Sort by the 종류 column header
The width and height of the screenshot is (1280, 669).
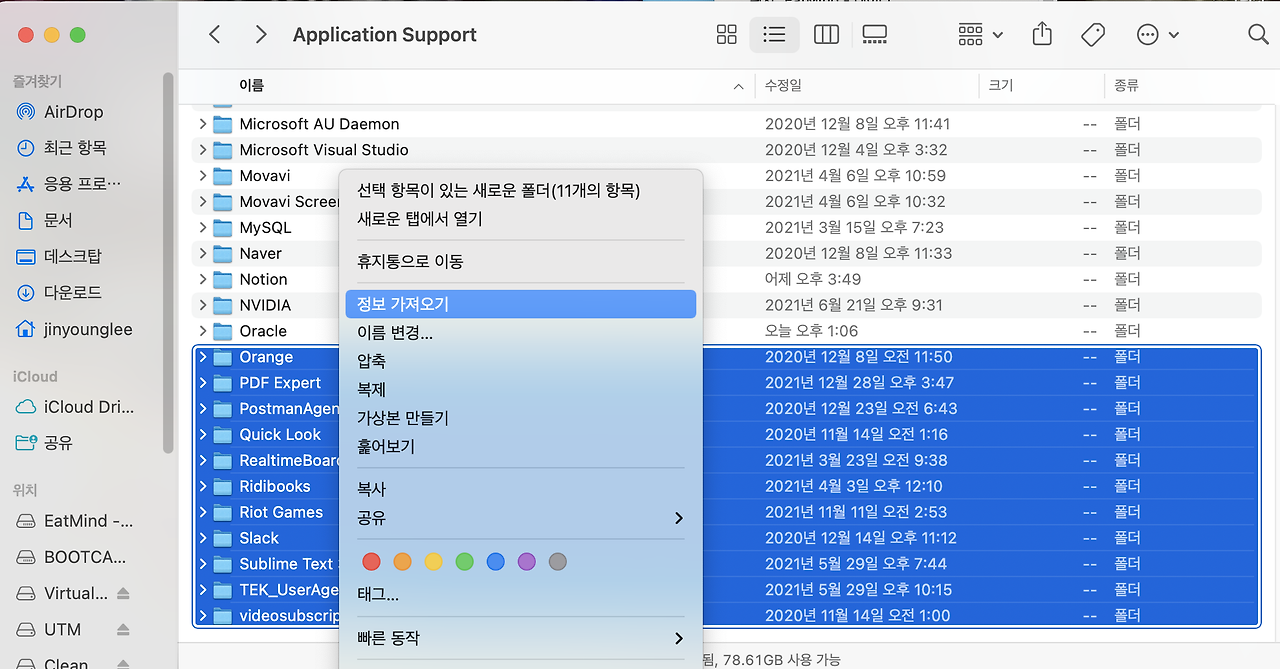[1184, 86]
